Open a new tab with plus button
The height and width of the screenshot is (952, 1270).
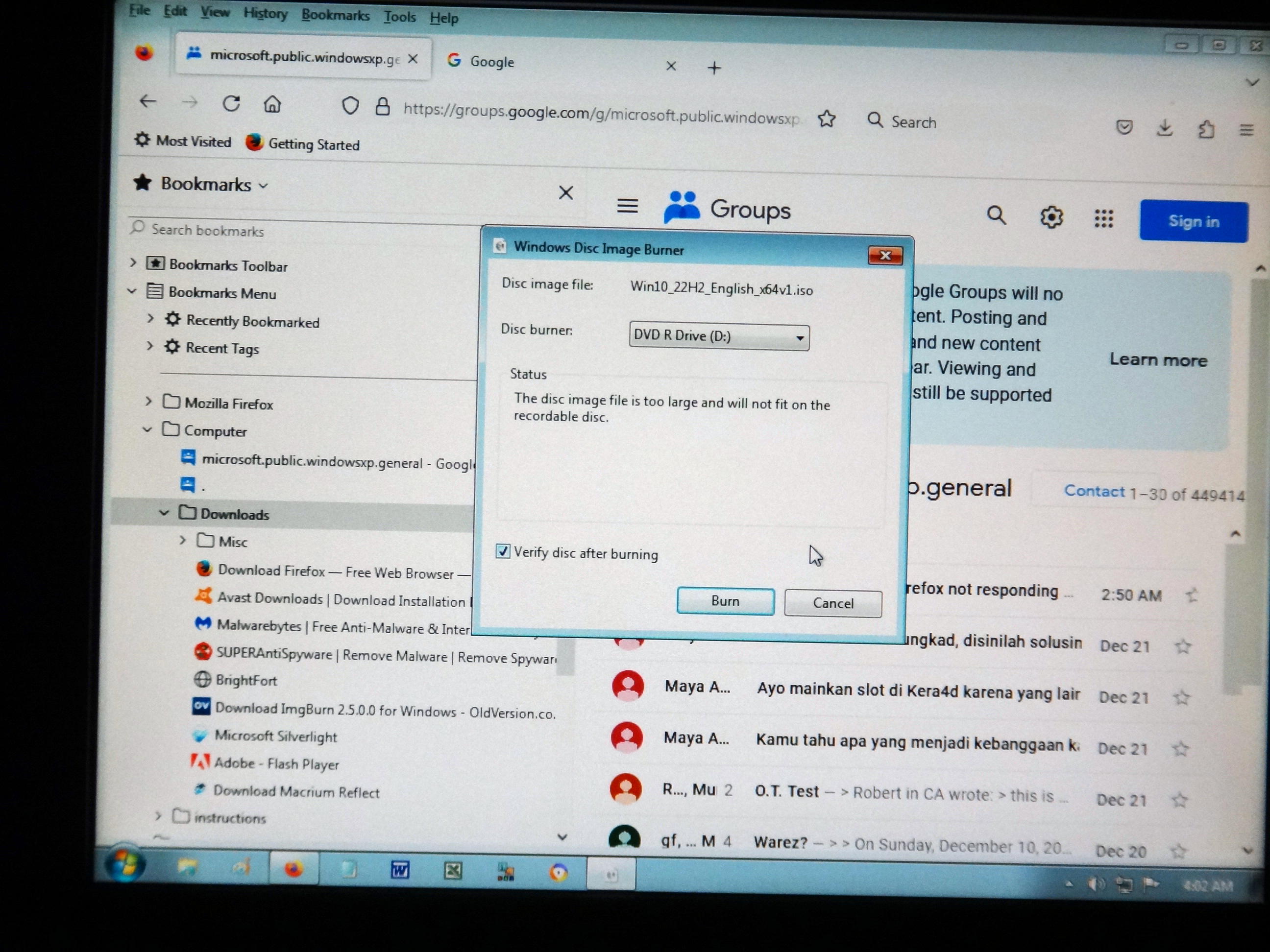click(714, 68)
